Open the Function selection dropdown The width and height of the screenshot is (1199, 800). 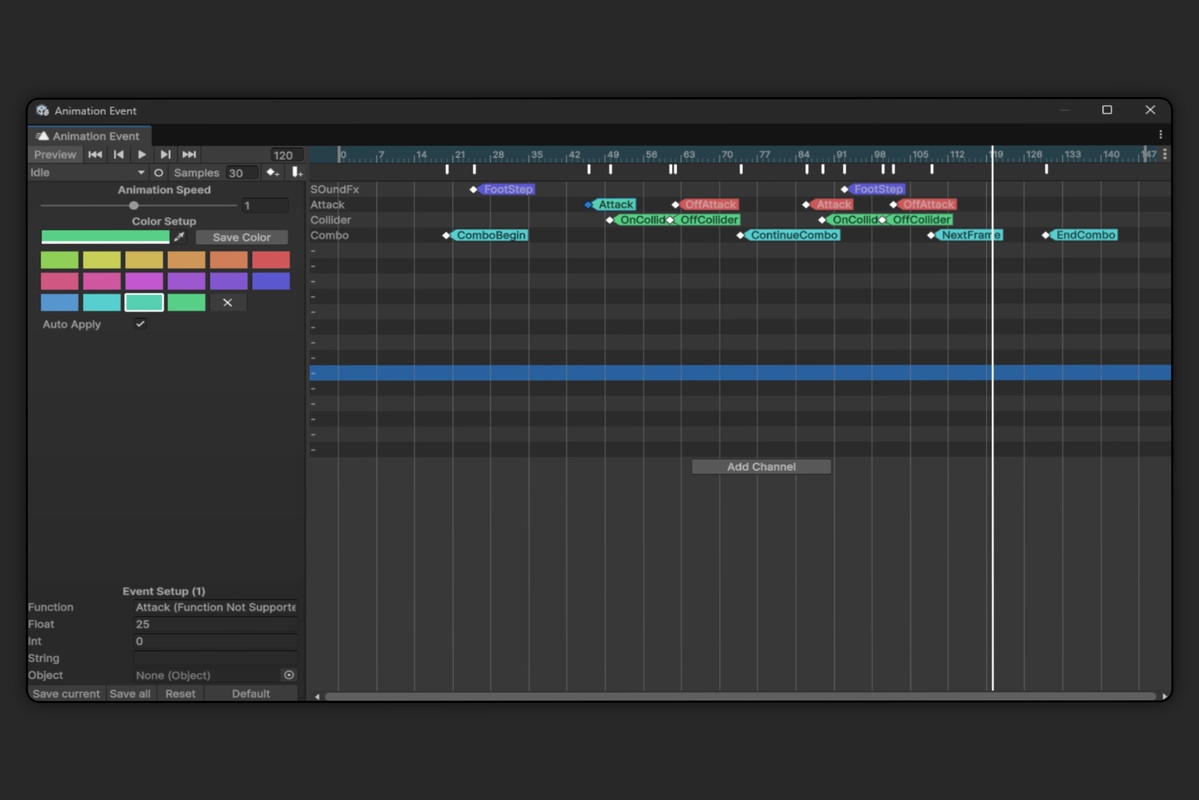[x=215, y=607]
